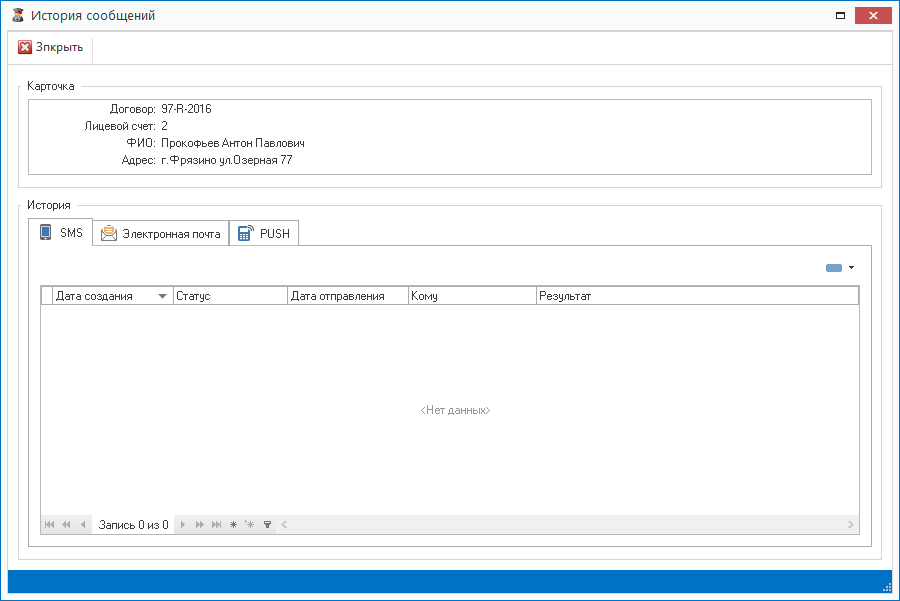
Task: Maximize the История сообщений window
Action: pos(840,15)
